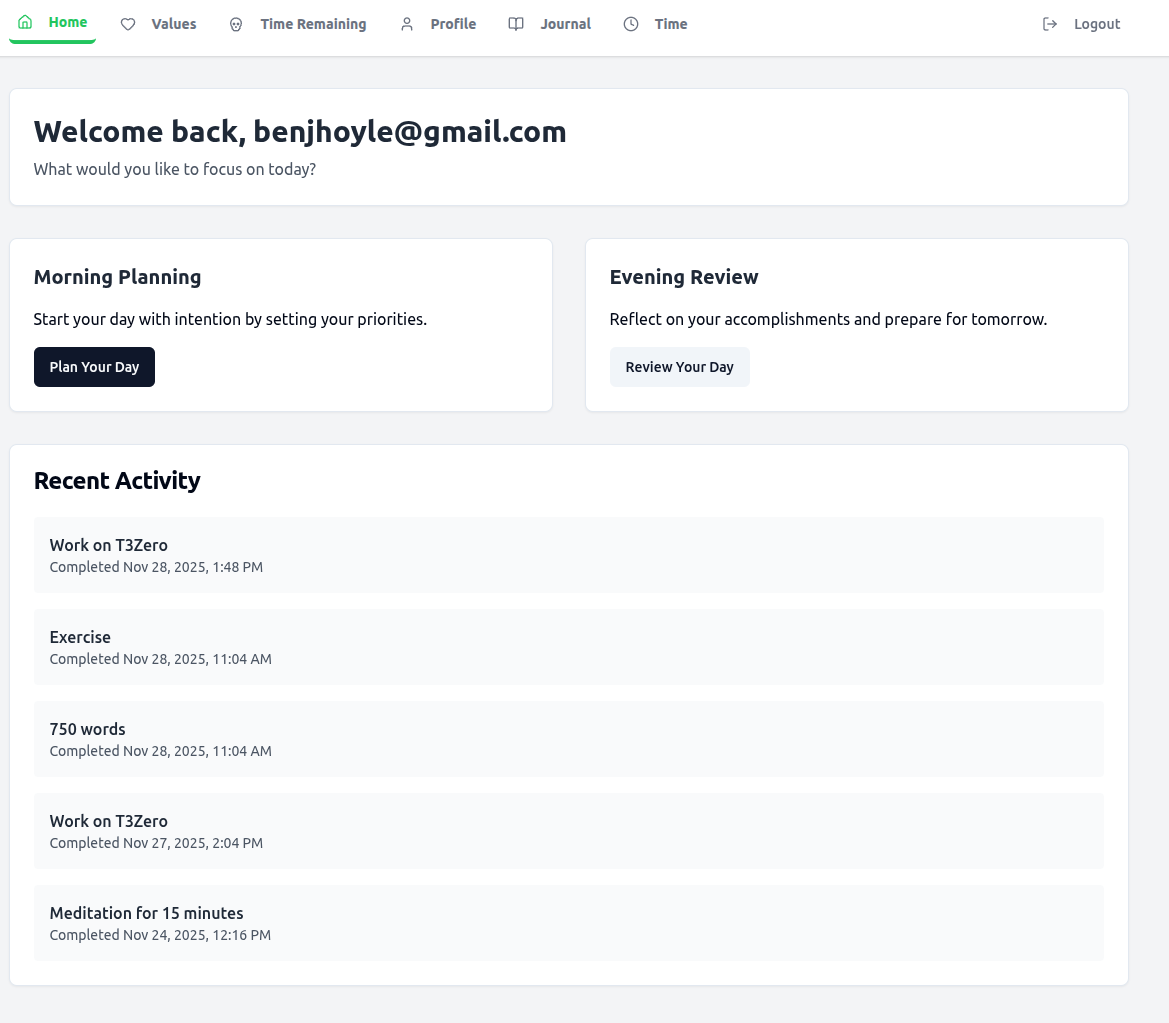This screenshot has height=1023, width=1169.
Task: Select Work on T3Zero from Nov 28
Action: 568,555
